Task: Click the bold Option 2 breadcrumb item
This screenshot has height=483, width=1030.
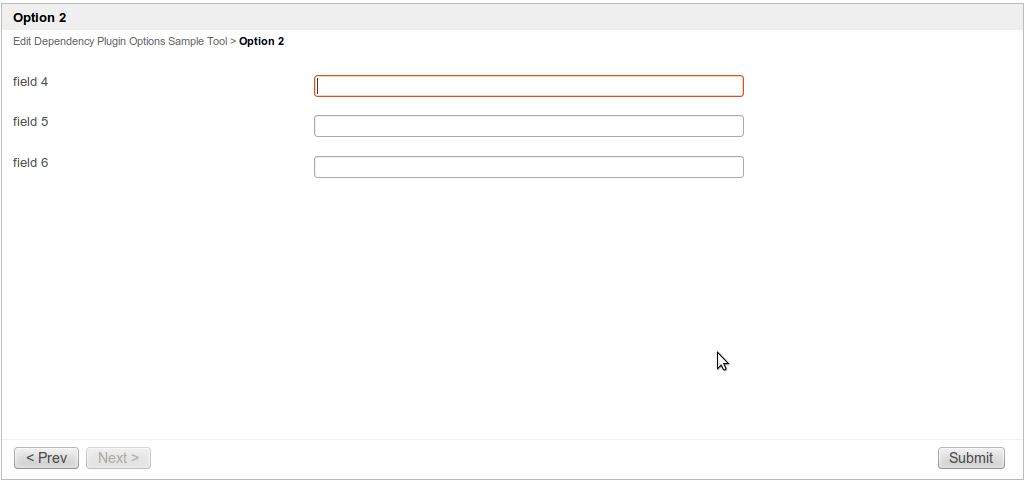Action: (261, 41)
